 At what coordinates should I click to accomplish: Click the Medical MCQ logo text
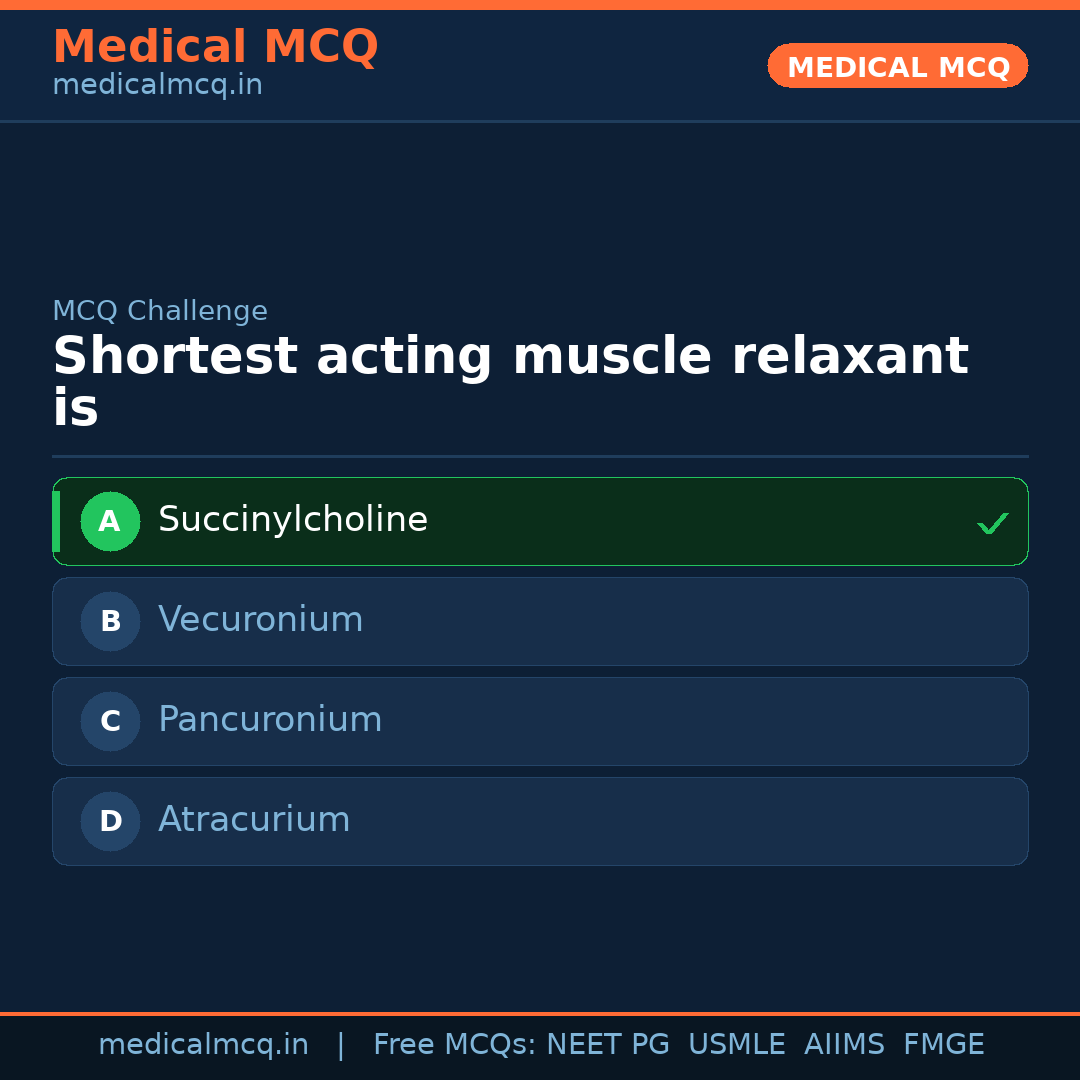tap(215, 47)
